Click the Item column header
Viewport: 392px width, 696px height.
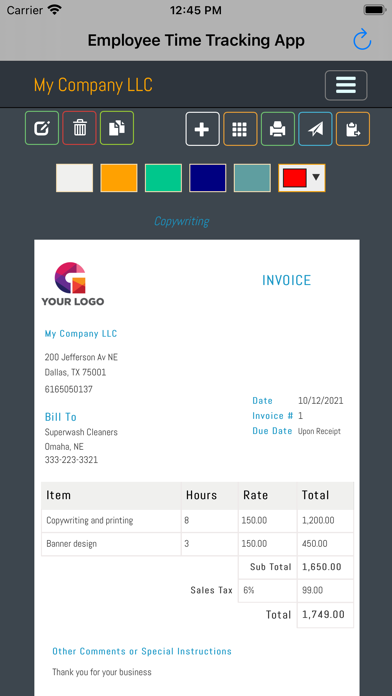click(111, 495)
